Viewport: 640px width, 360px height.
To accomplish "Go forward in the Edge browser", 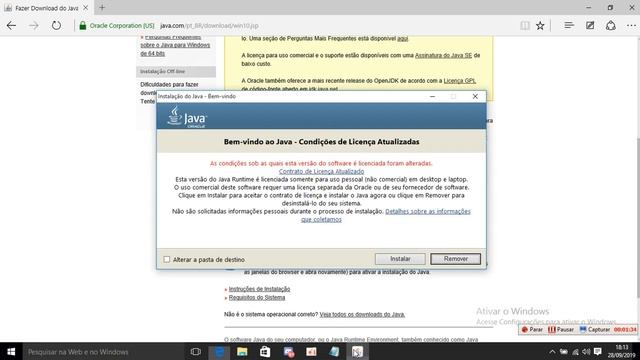I will 33,26.
